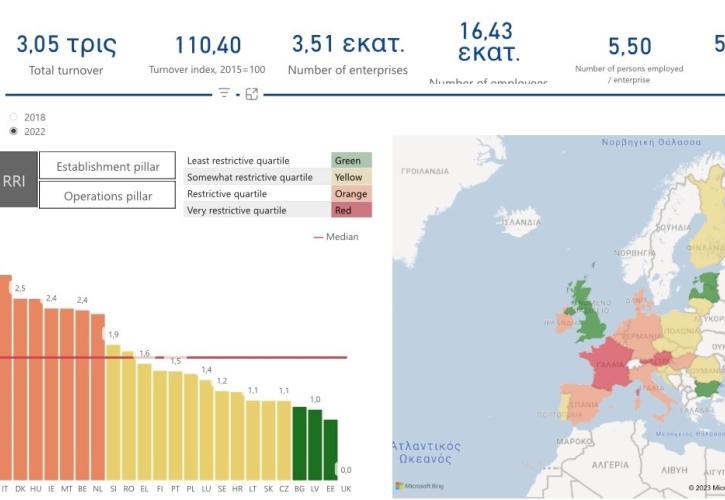This screenshot has width=725, height=500.
Task: Open the filter icon on the divider line
Action: pos(224,93)
